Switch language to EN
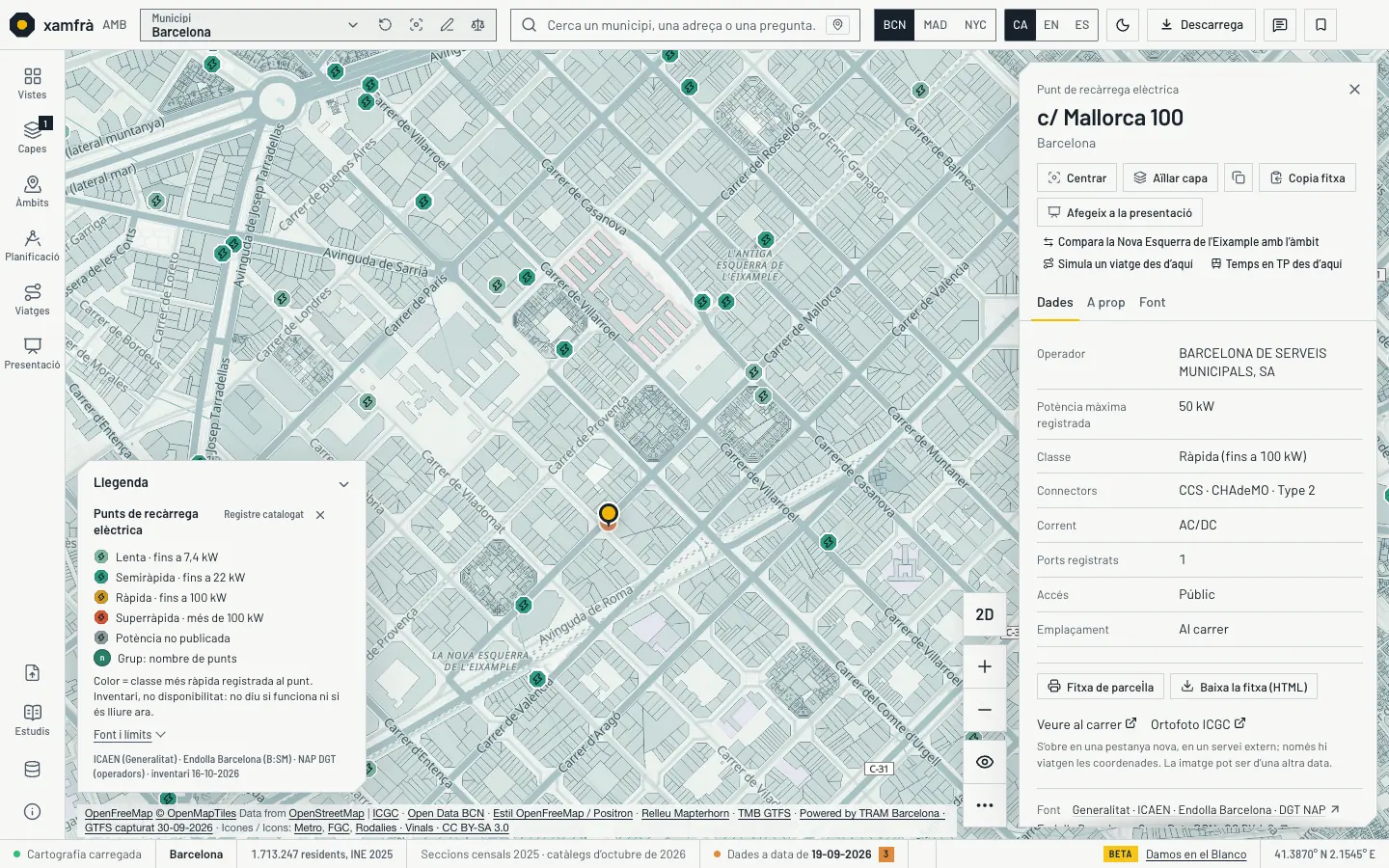The image size is (1389, 868). tap(1051, 25)
